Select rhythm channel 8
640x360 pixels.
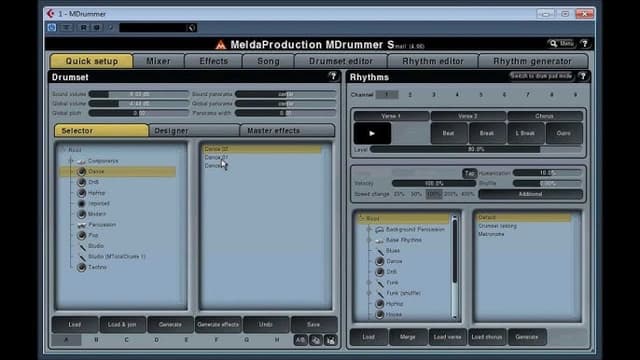pyautogui.click(x=551, y=95)
